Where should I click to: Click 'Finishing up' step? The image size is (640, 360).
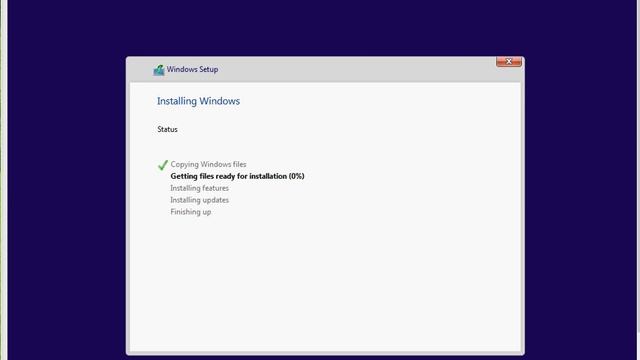click(191, 212)
